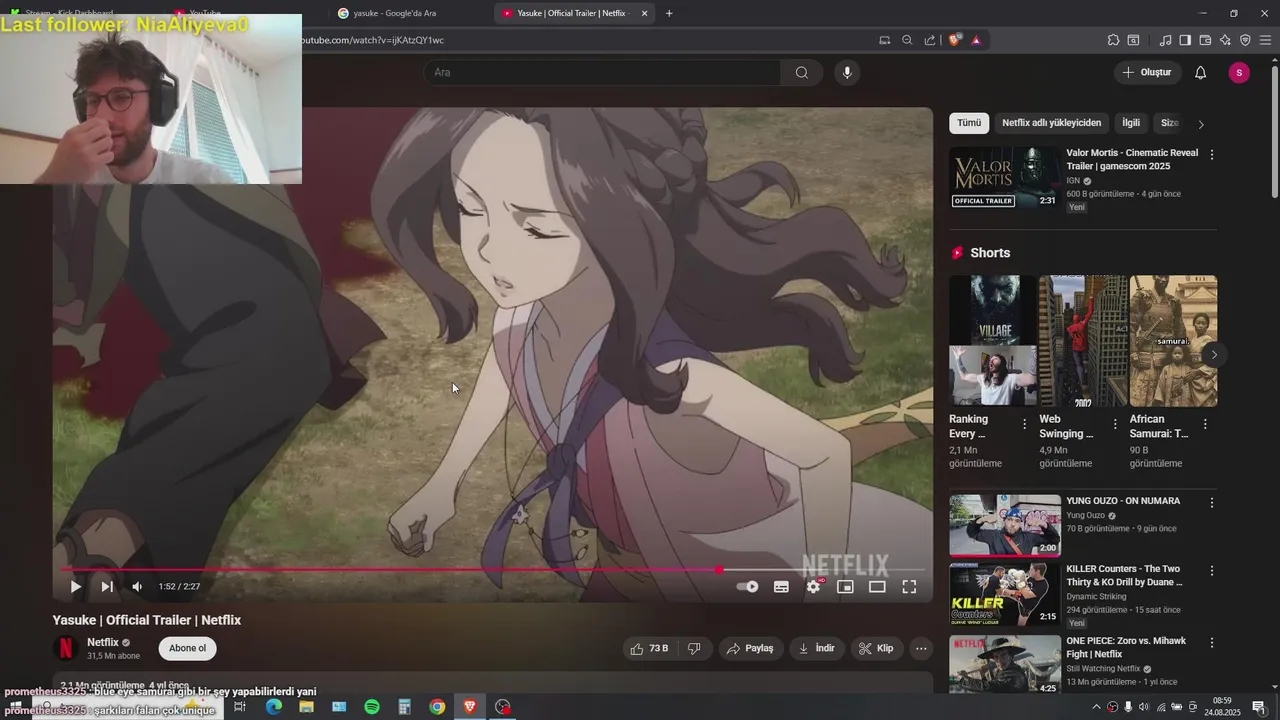The height and width of the screenshot is (720, 1280).
Task: Open video player settings gear
Action: click(813, 587)
